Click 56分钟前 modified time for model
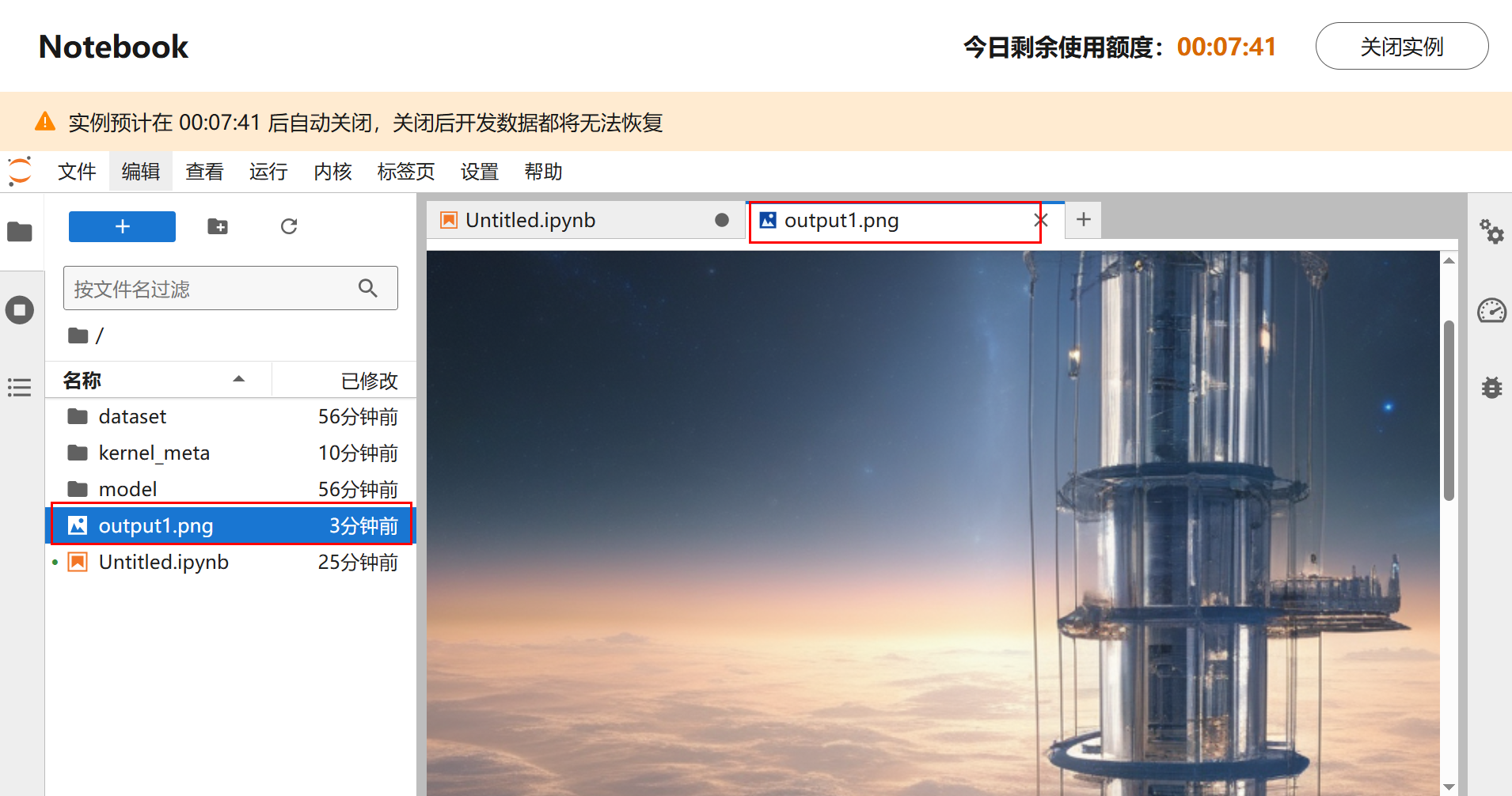1512x796 pixels. pyautogui.click(x=358, y=489)
